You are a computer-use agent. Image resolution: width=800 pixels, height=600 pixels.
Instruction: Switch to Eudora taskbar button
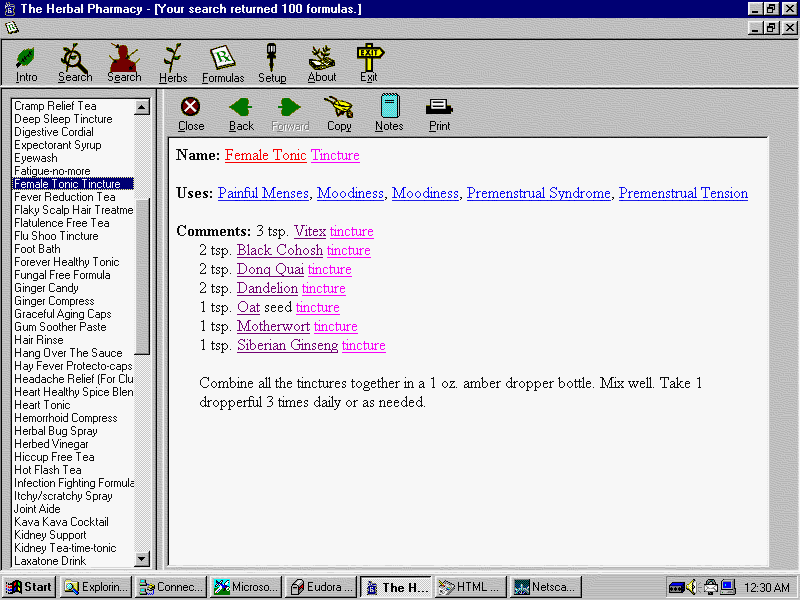tap(321, 587)
